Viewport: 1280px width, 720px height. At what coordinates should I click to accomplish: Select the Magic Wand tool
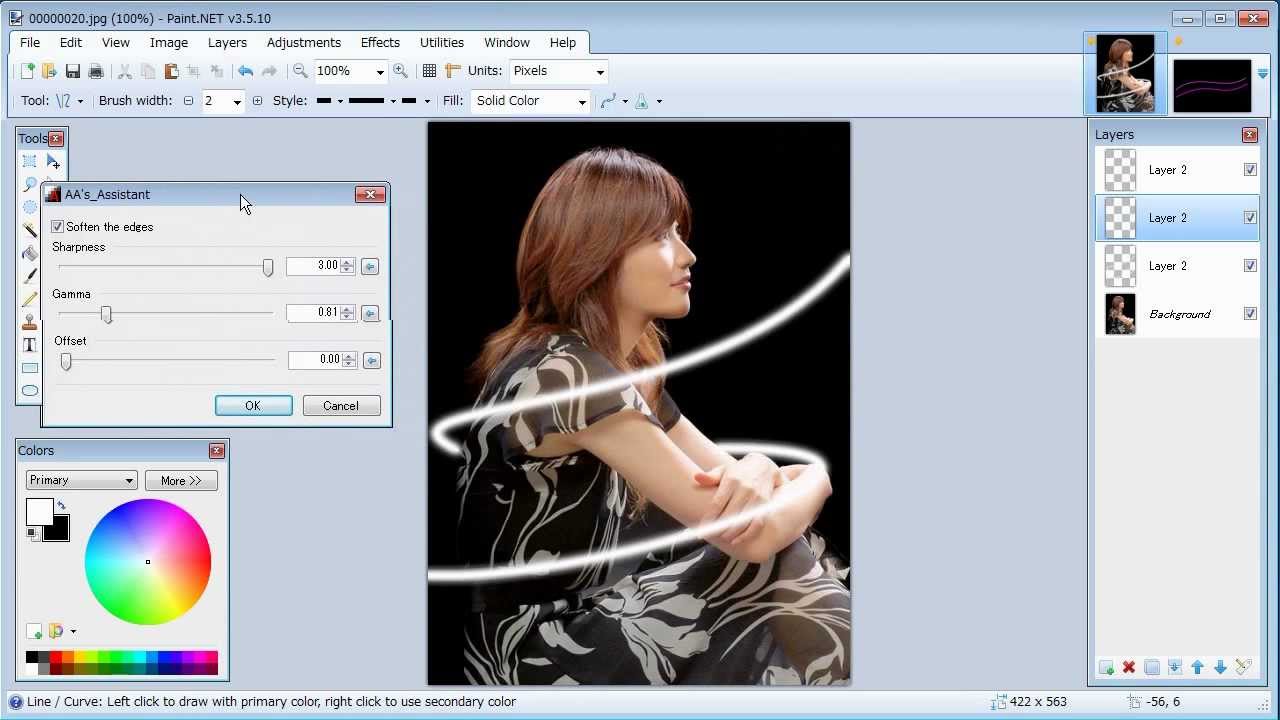[x=29, y=230]
